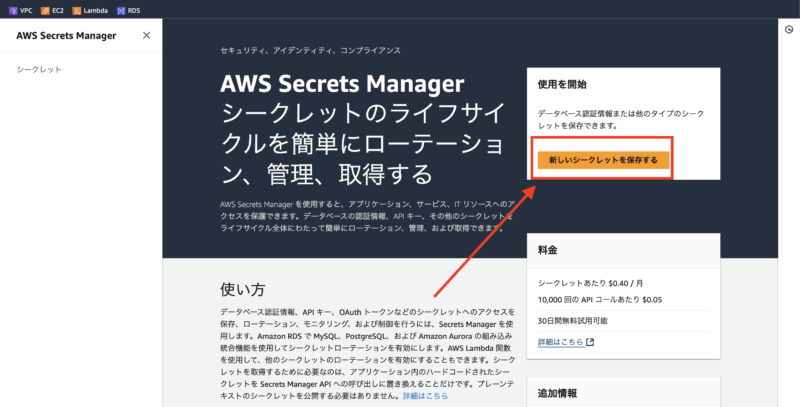Select the VPC text label in favorites bar
The width and height of the screenshot is (800, 407).
tap(26, 11)
